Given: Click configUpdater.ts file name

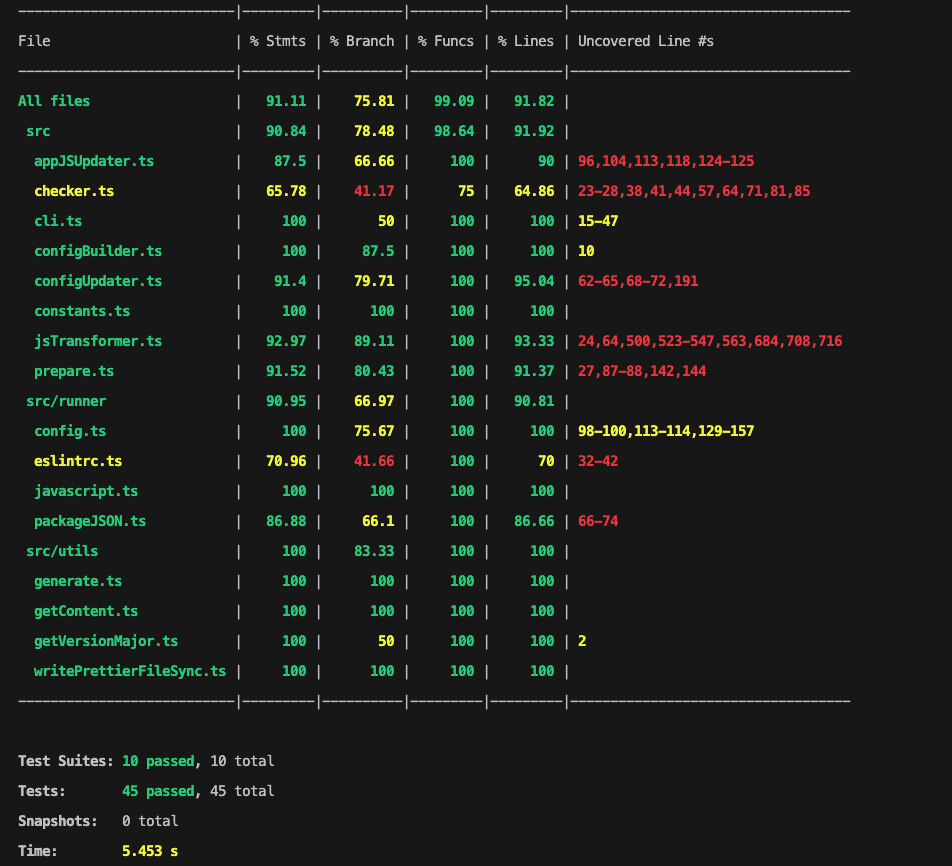Looking at the screenshot, I should point(98,281).
